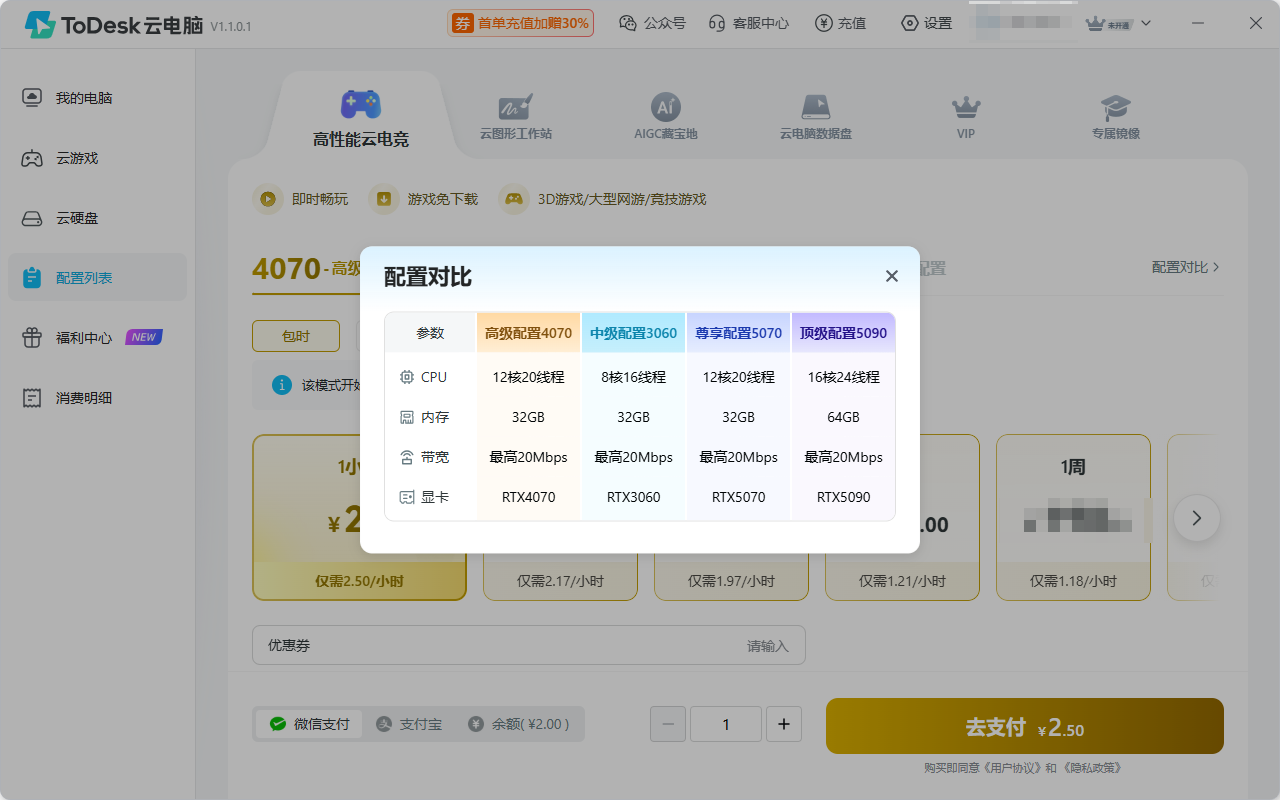Viewport: 1280px width, 800px height.
Task: Open the 《隐私政策》 link
Action: (1091, 768)
